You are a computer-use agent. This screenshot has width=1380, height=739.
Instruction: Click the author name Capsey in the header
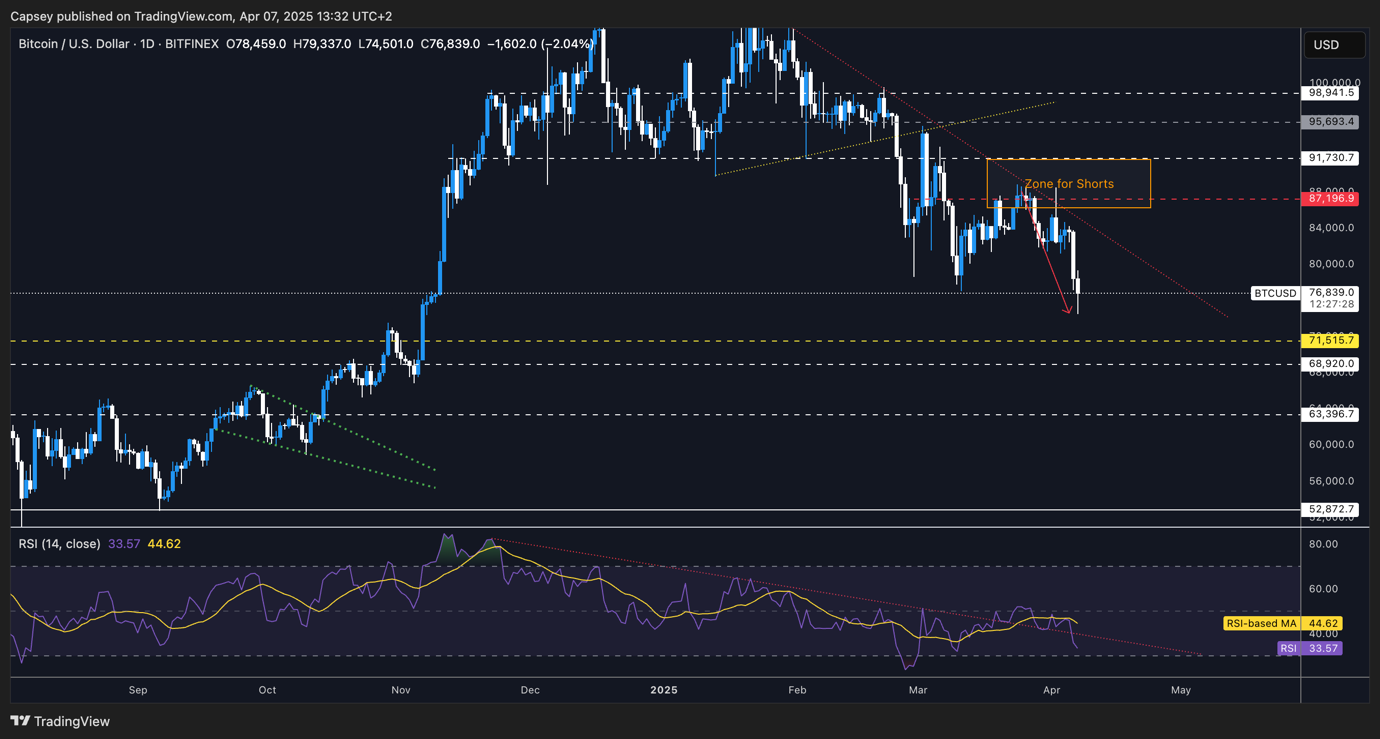pos(33,16)
